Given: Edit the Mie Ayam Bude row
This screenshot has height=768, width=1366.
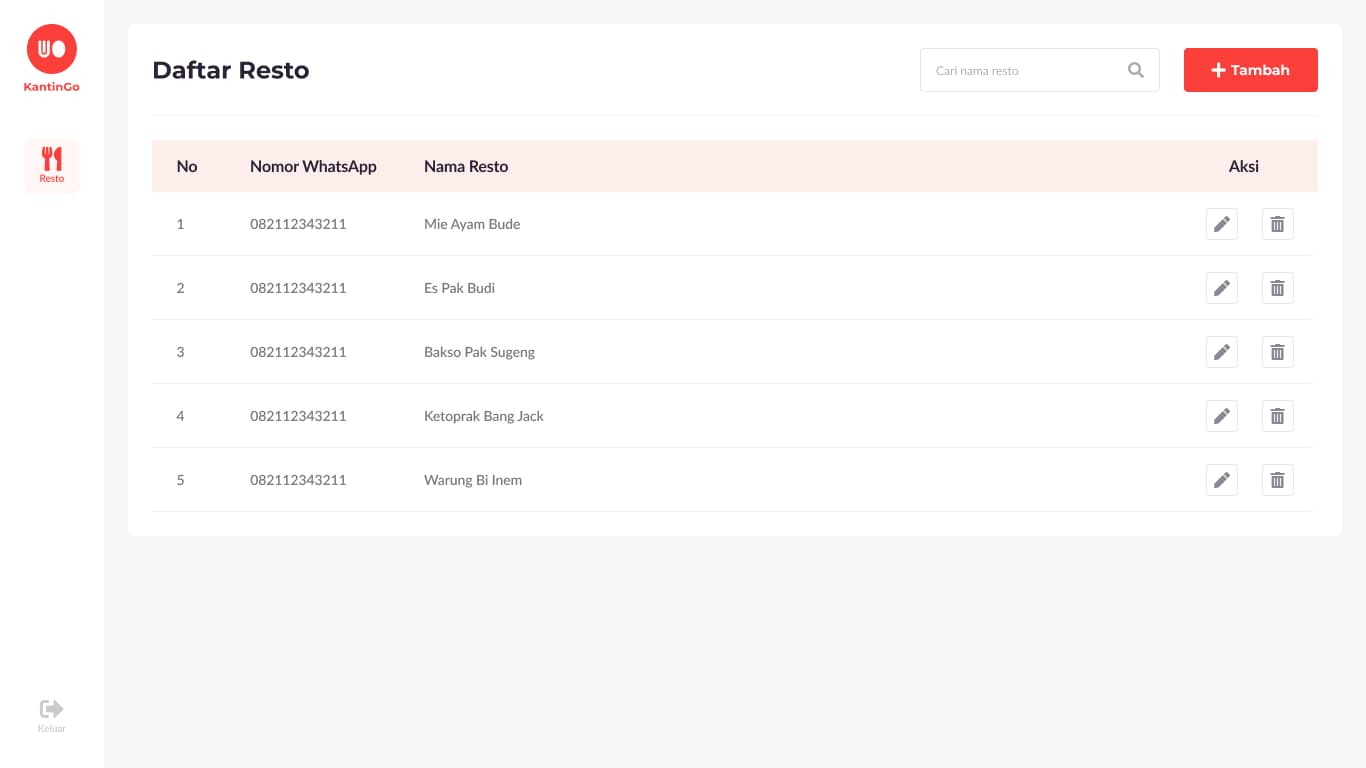Looking at the screenshot, I should pos(1222,224).
